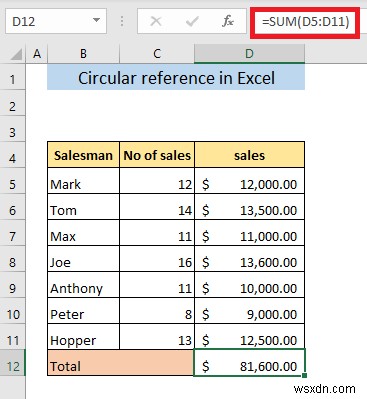Select the cell containing 'Hopper'
Image resolution: width=367 pixels, height=399 pixels.
tap(83, 337)
